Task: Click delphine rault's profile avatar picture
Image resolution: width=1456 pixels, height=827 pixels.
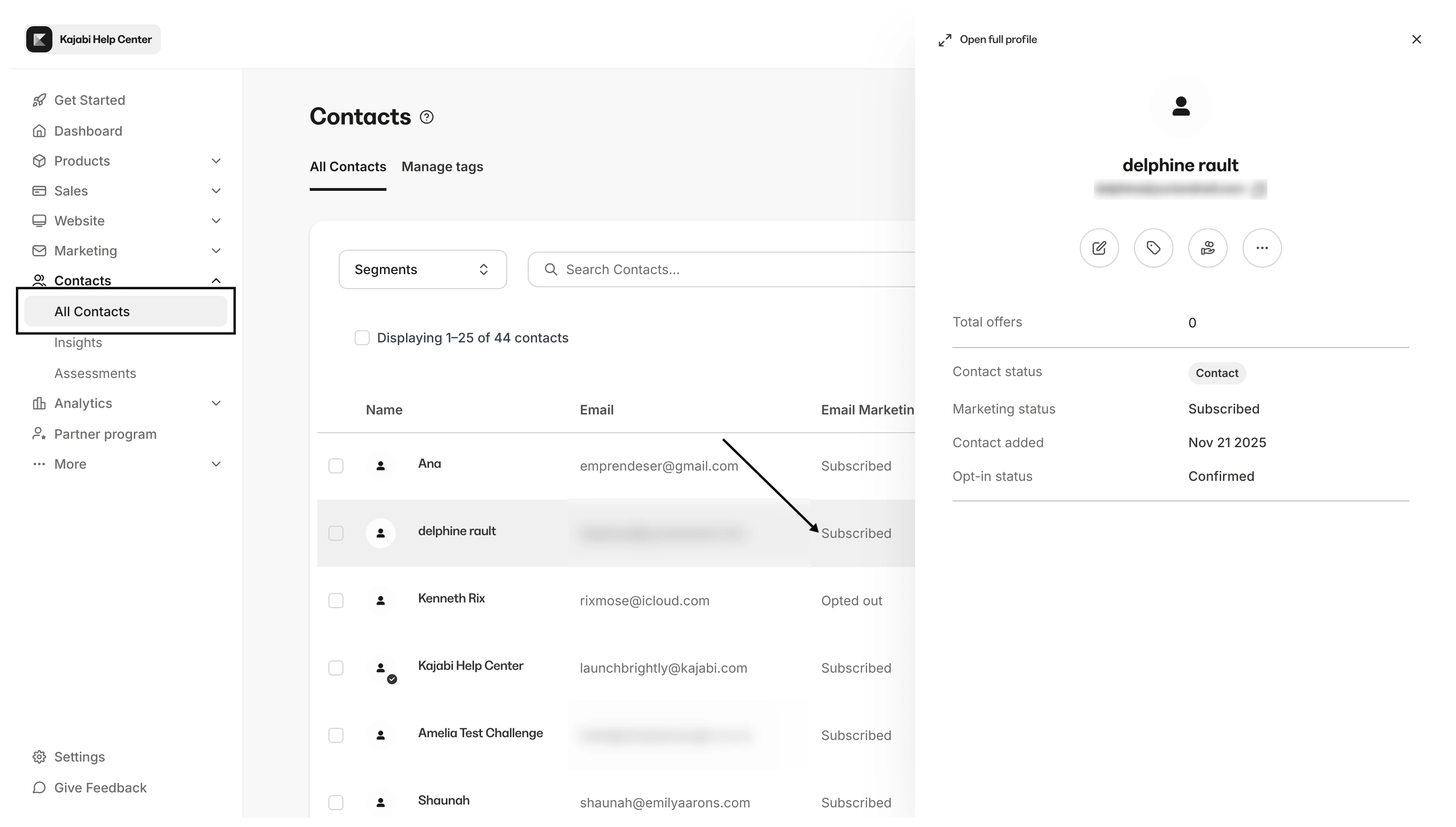Action: click(x=1180, y=107)
